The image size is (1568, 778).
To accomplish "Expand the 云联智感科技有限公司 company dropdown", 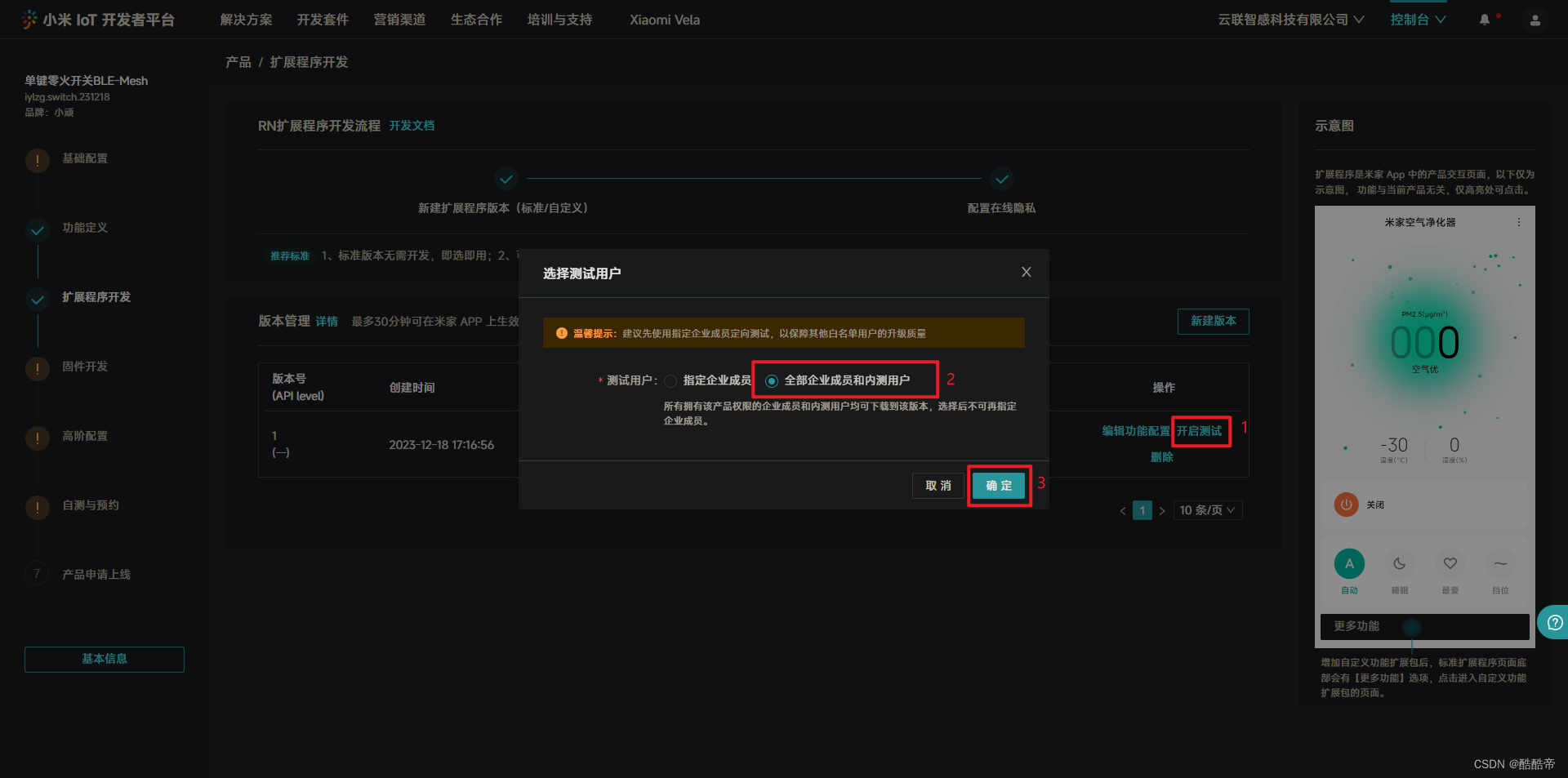I will click(1290, 20).
